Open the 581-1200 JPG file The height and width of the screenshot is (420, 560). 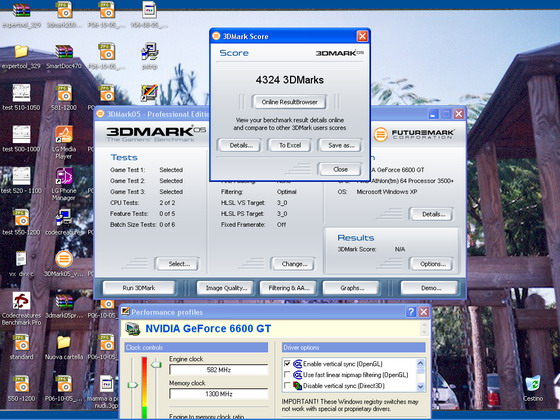coord(64,93)
